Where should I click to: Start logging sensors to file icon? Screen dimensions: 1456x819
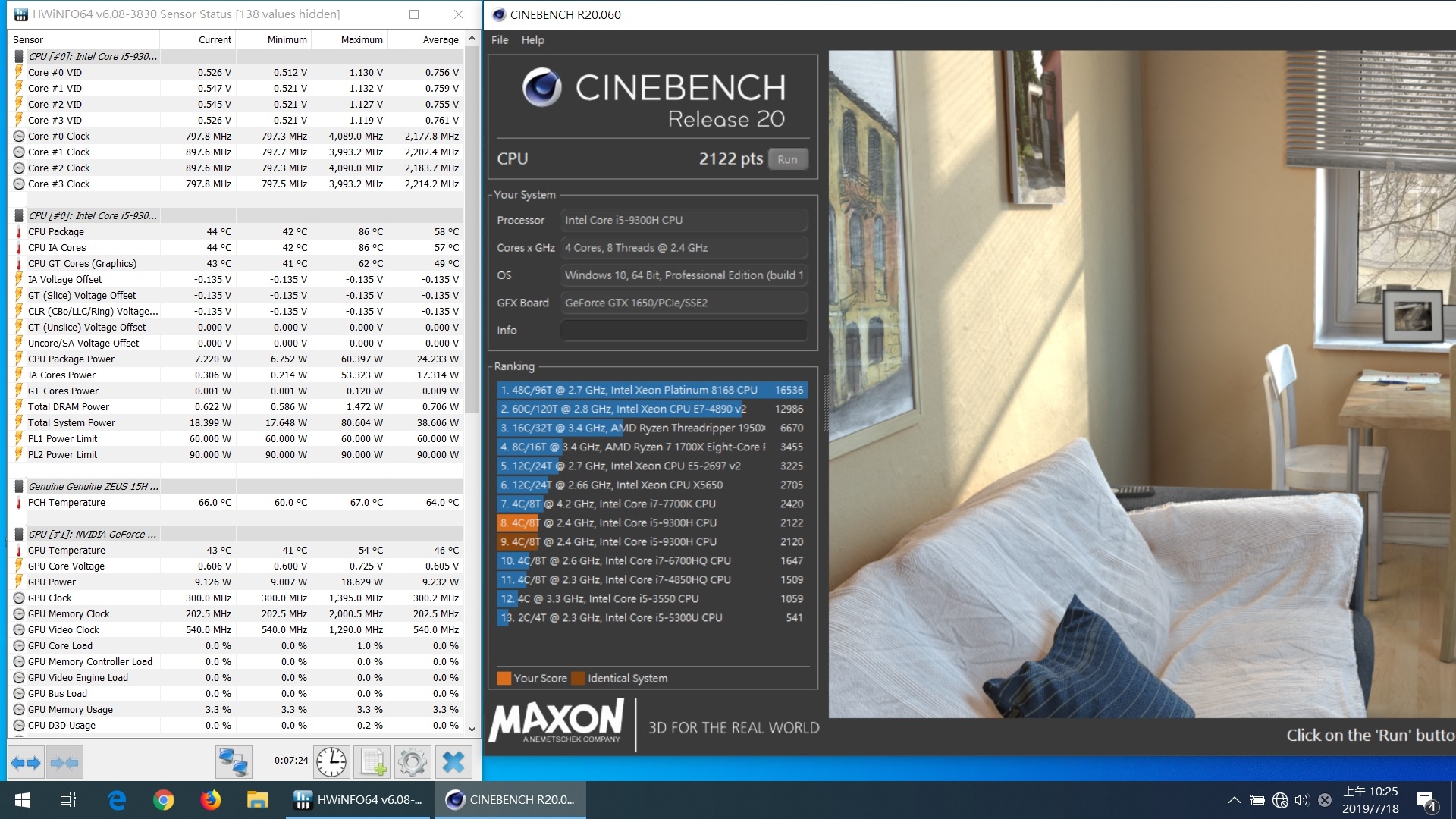(x=372, y=762)
